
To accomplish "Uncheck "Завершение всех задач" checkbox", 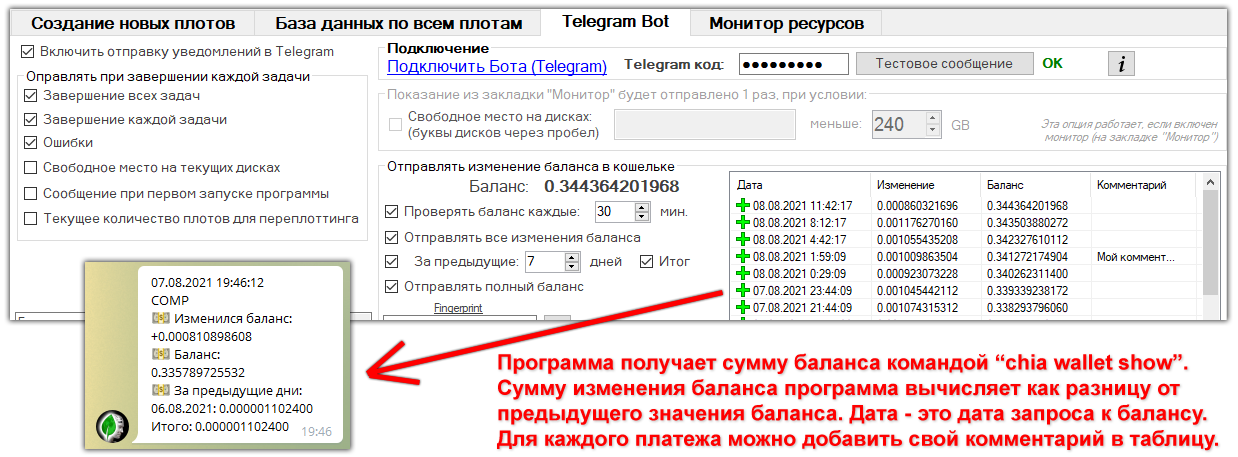I will [32, 96].
